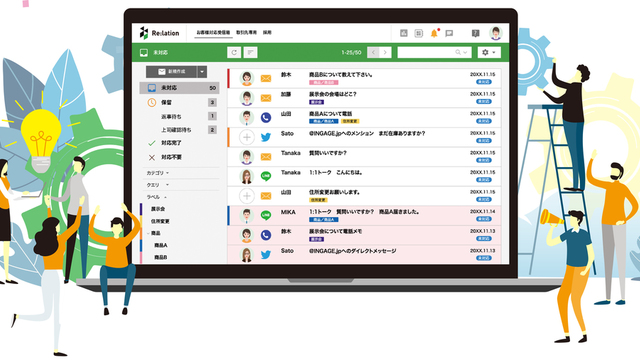Click the LINE icon on Tanaka こんにちは row

(x=266, y=176)
